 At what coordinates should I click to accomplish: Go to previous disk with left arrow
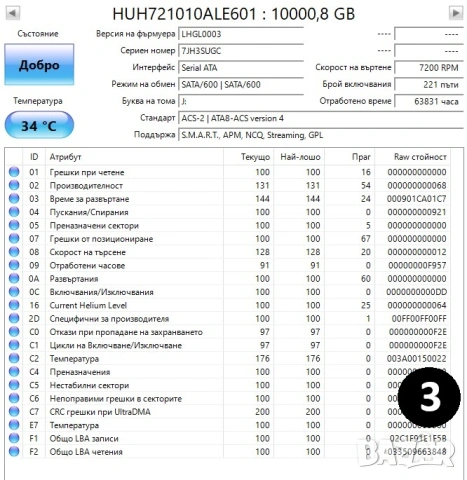[13, 13]
